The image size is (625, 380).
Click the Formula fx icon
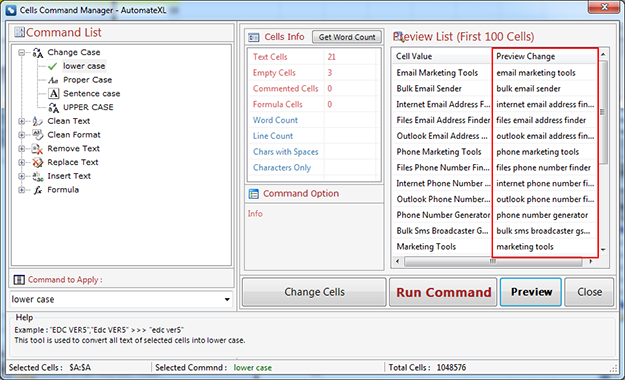tap(37, 190)
